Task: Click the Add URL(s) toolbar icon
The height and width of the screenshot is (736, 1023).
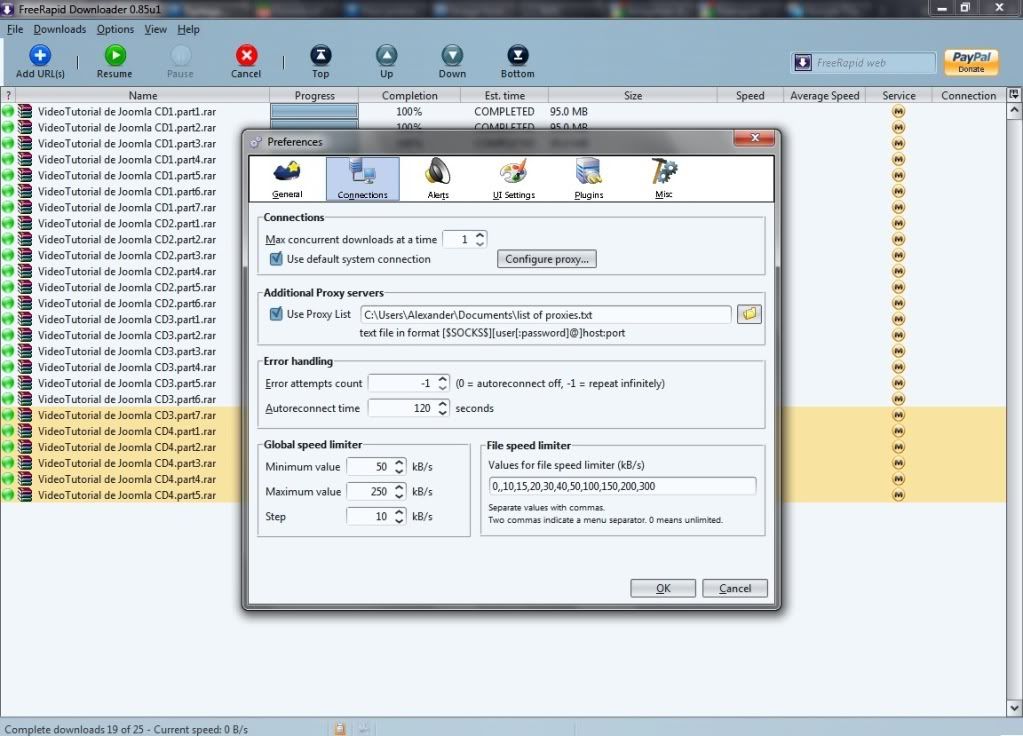Action: coord(40,55)
